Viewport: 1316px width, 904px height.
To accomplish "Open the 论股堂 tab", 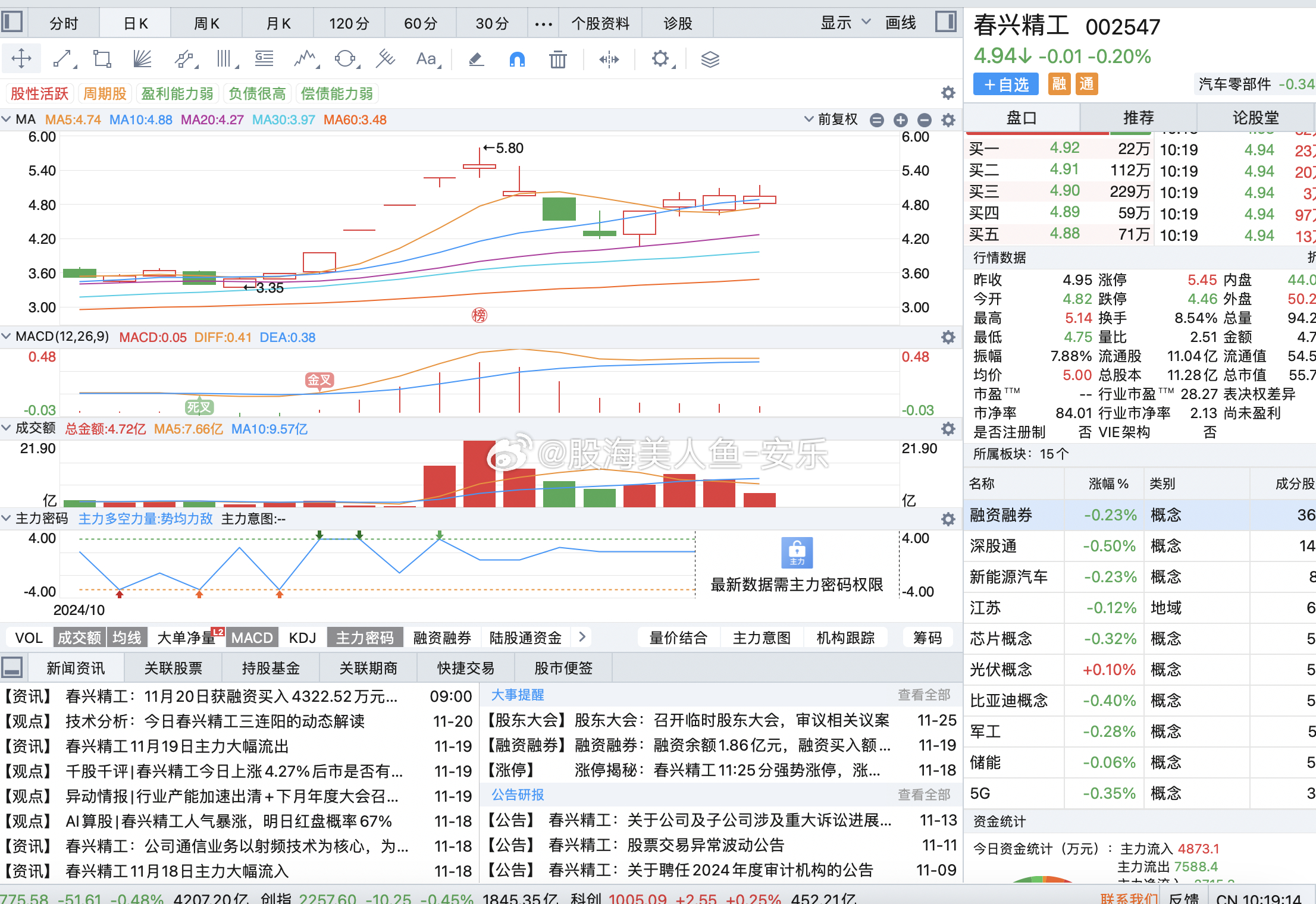I will pyautogui.click(x=1256, y=117).
